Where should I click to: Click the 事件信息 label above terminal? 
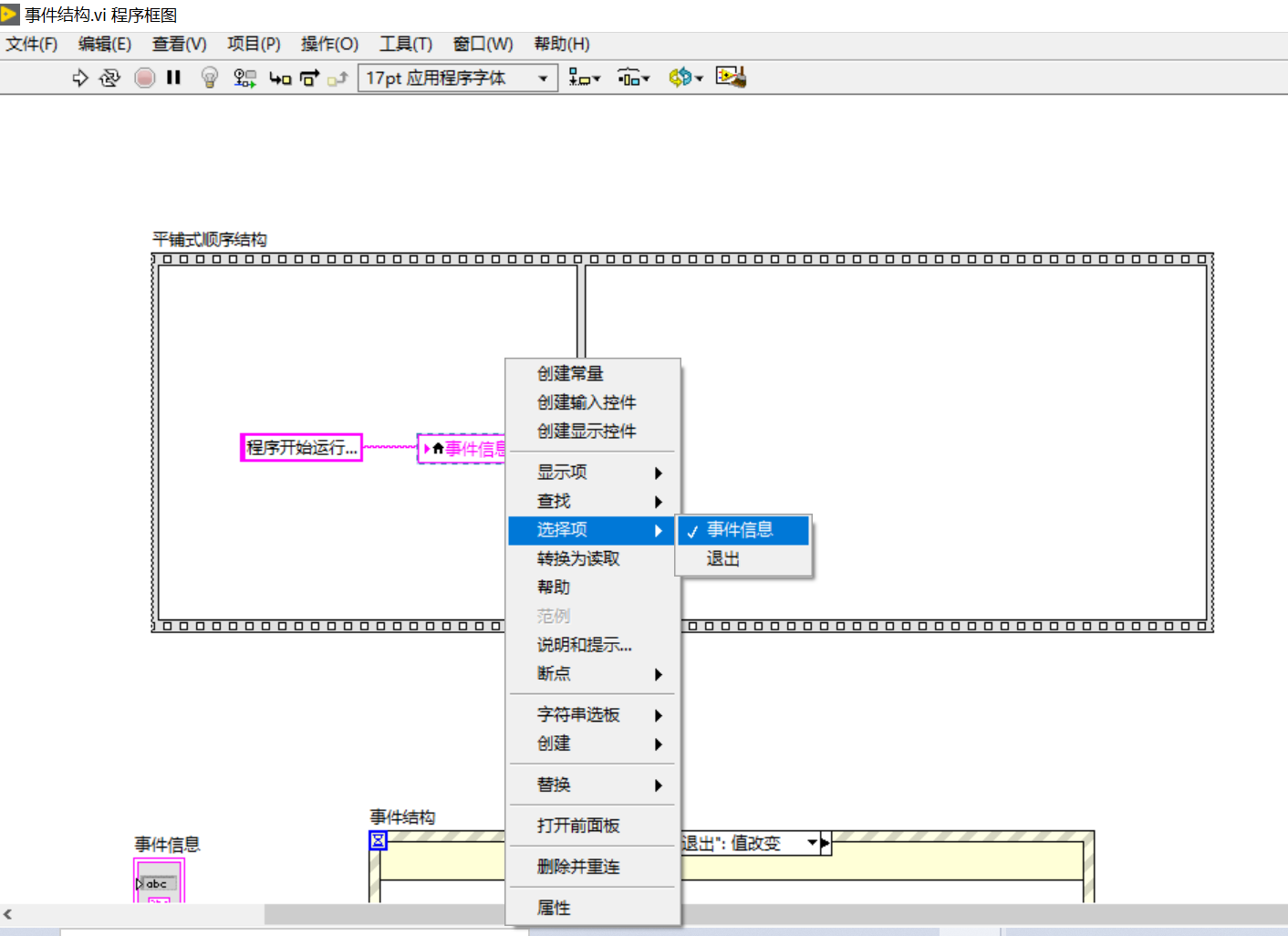click(x=167, y=845)
